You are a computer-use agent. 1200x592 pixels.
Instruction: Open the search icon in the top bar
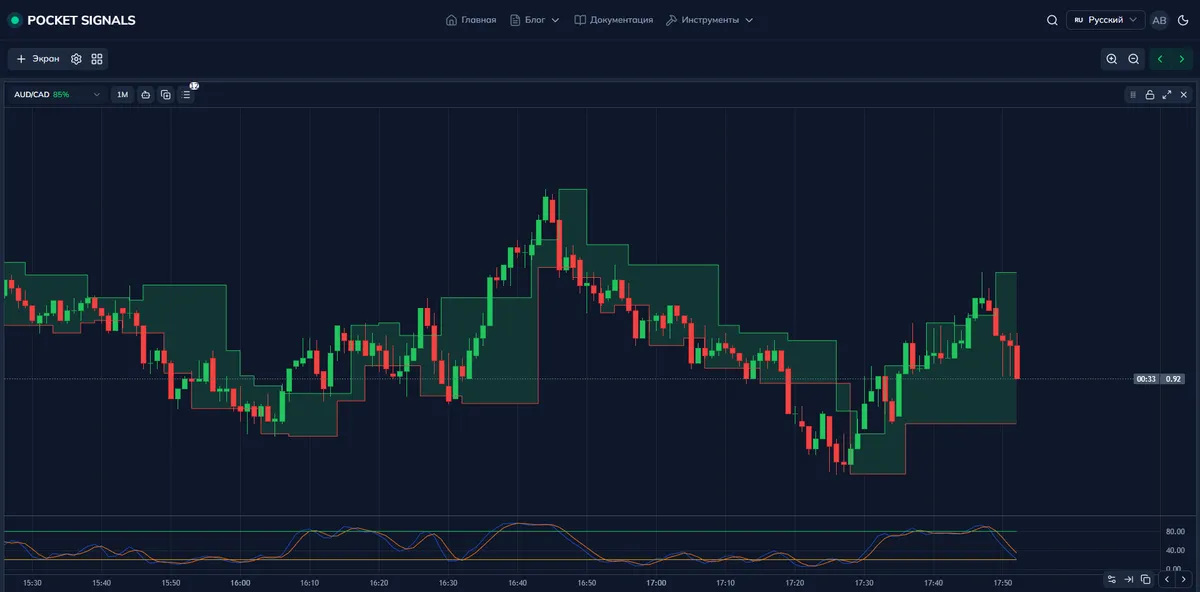click(1052, 19)
